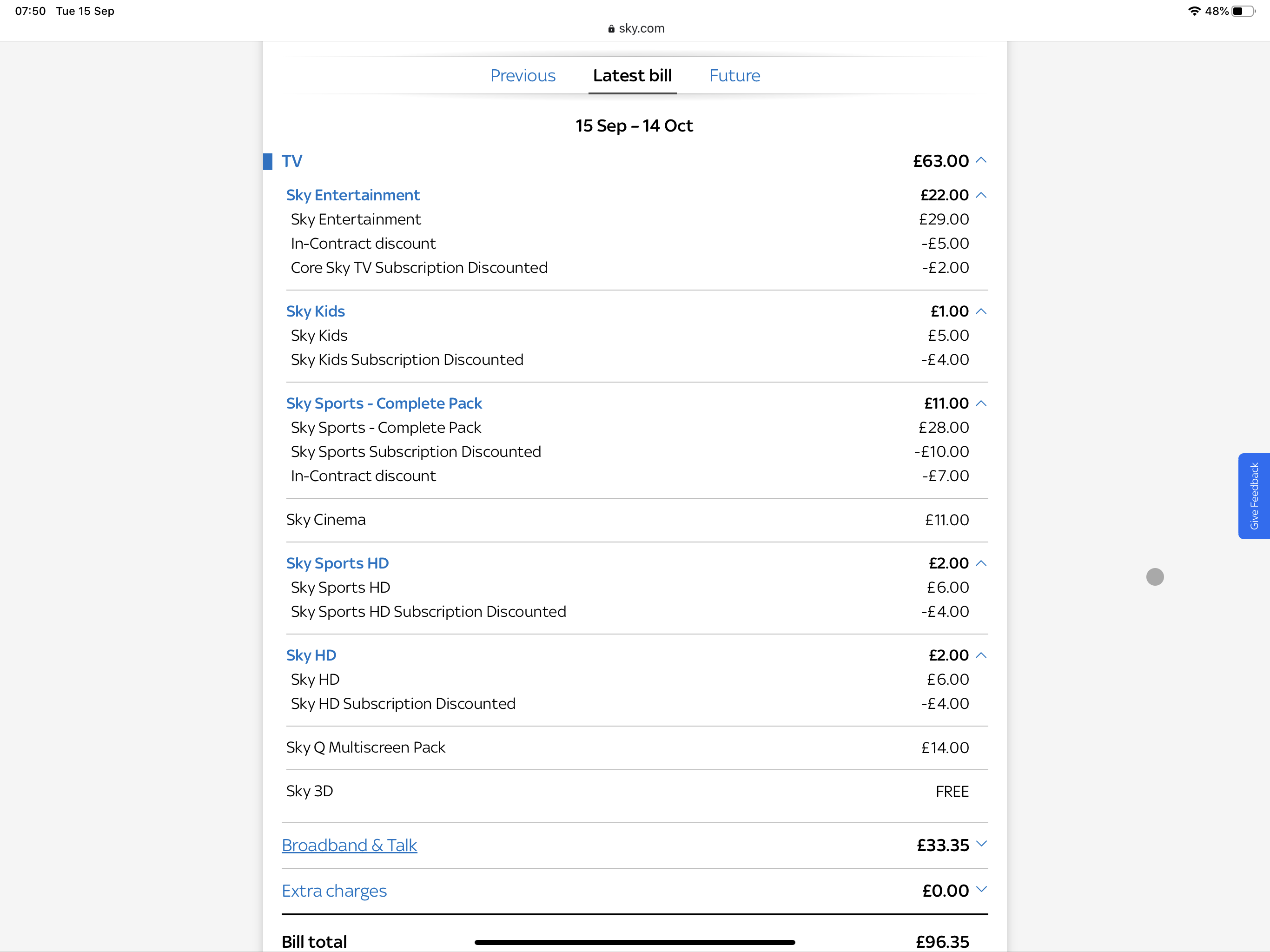The image size is (1270, 952).
Task: Open the Sky Sports HD link
Action: 337,563
